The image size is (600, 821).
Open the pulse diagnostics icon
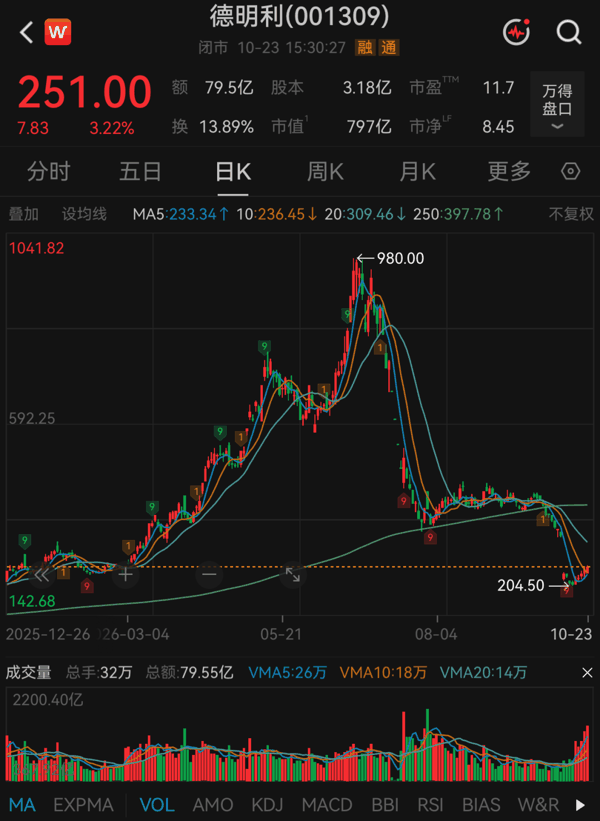516,32
